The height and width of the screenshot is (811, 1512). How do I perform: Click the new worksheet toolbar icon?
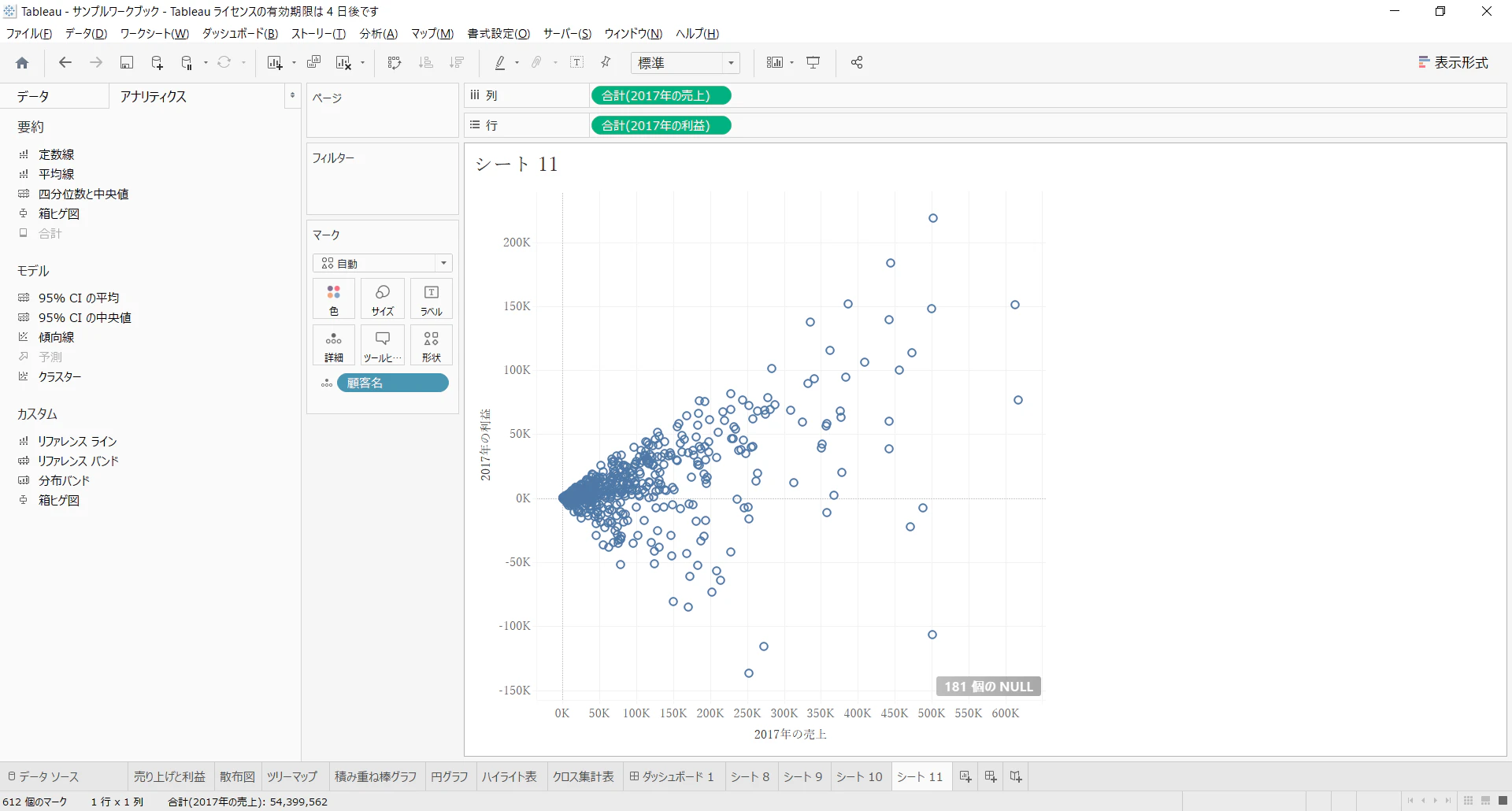click(x=274, y=63)
